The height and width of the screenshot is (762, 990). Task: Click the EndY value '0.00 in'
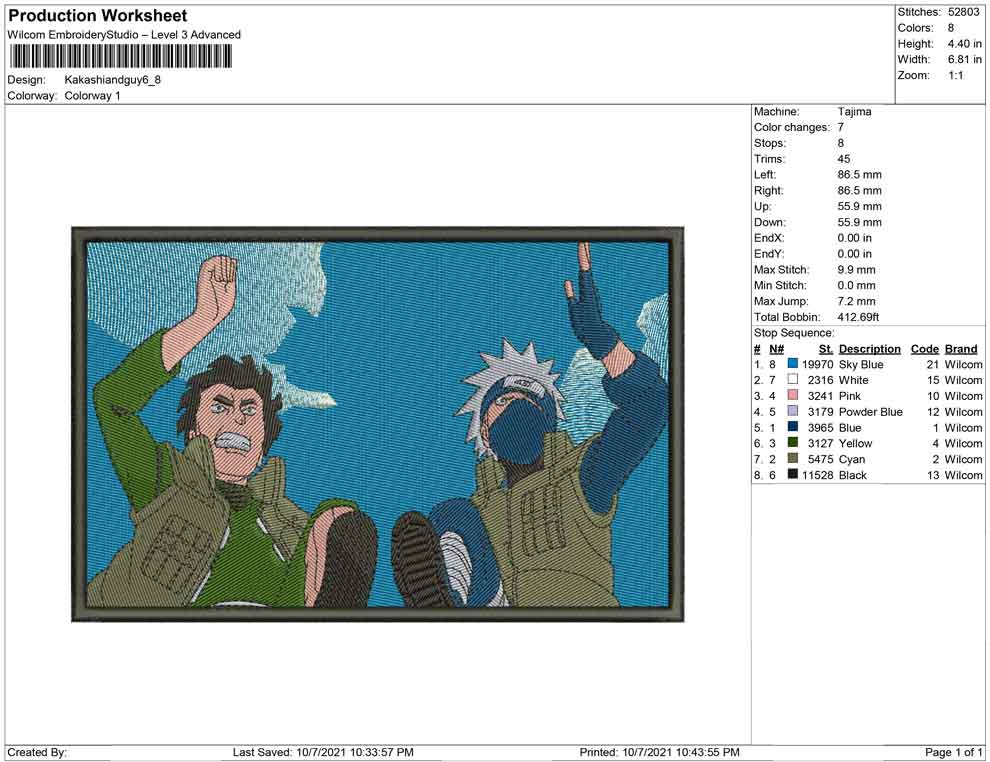[854, 254]
